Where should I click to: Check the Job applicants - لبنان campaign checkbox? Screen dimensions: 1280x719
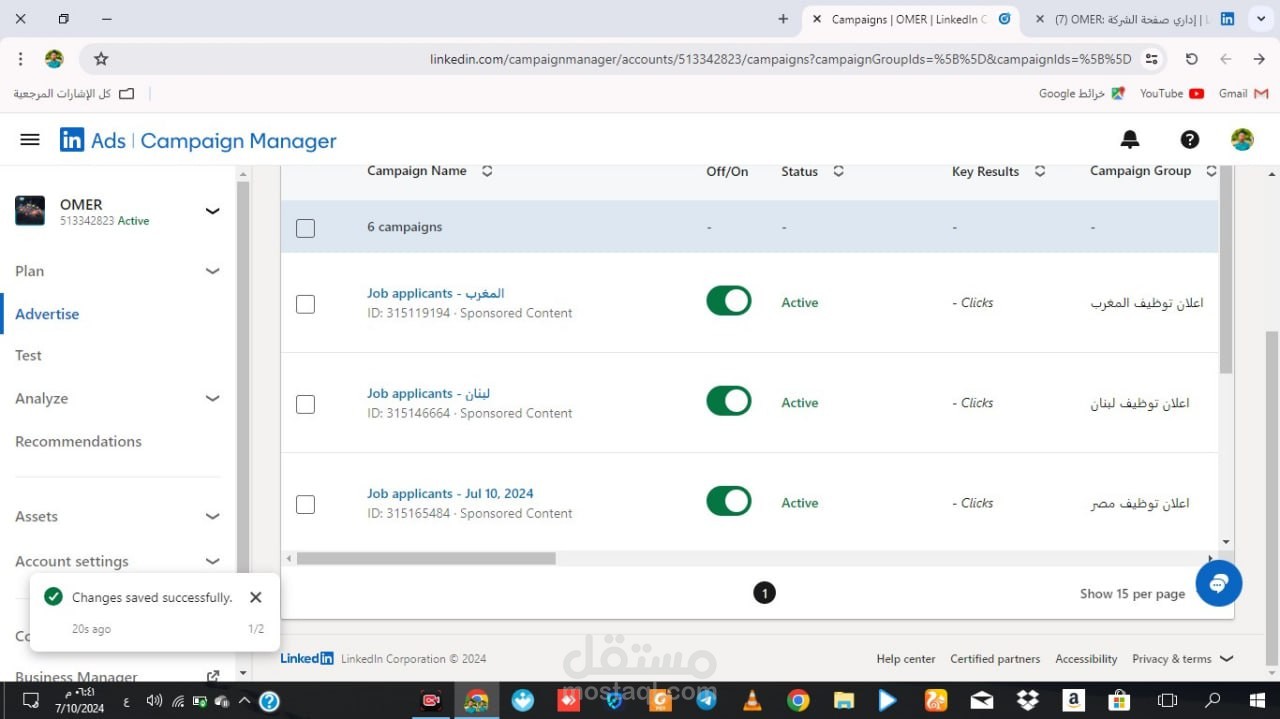click(306, 404)
